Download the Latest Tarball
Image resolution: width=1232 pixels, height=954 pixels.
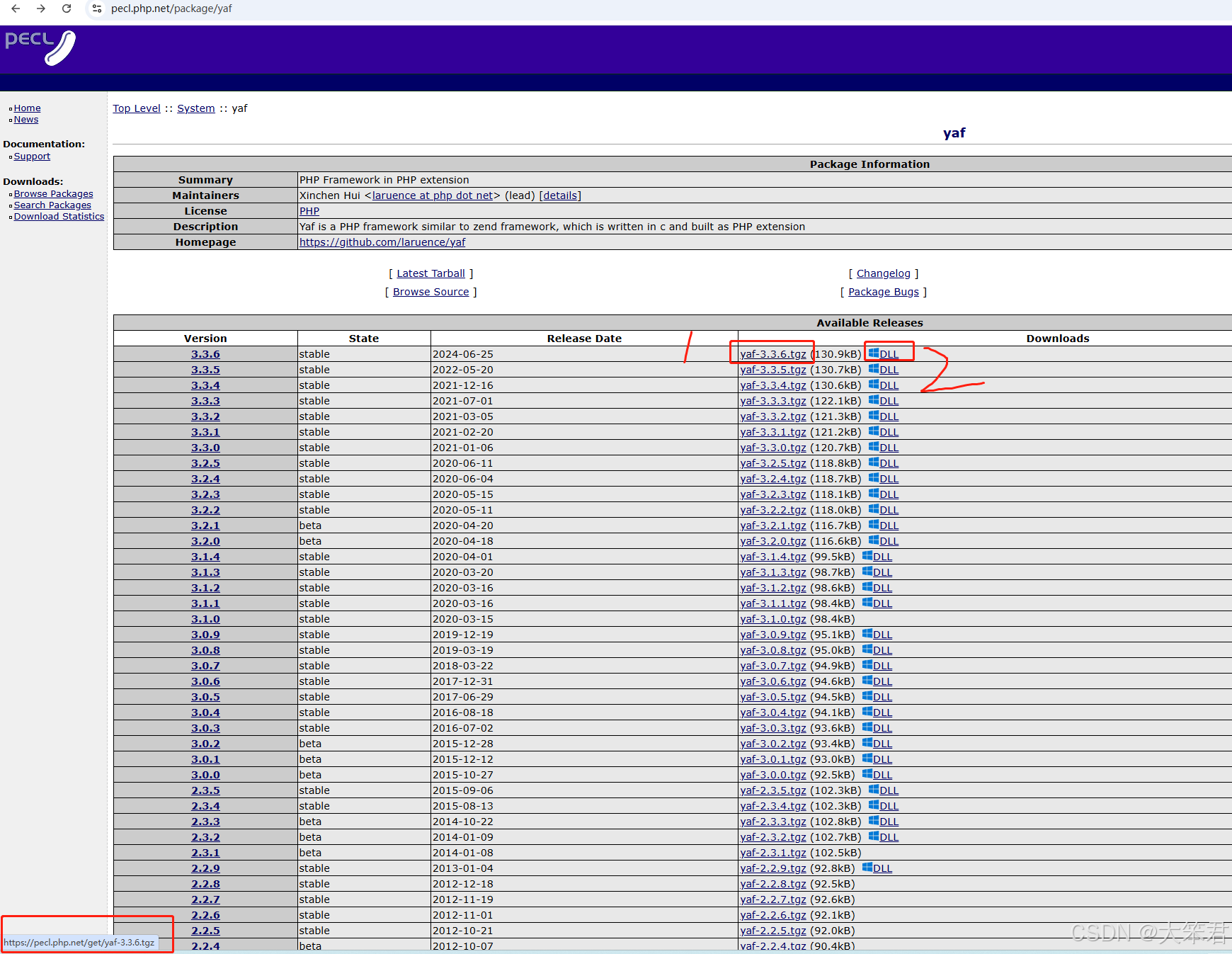click(430, 273)
